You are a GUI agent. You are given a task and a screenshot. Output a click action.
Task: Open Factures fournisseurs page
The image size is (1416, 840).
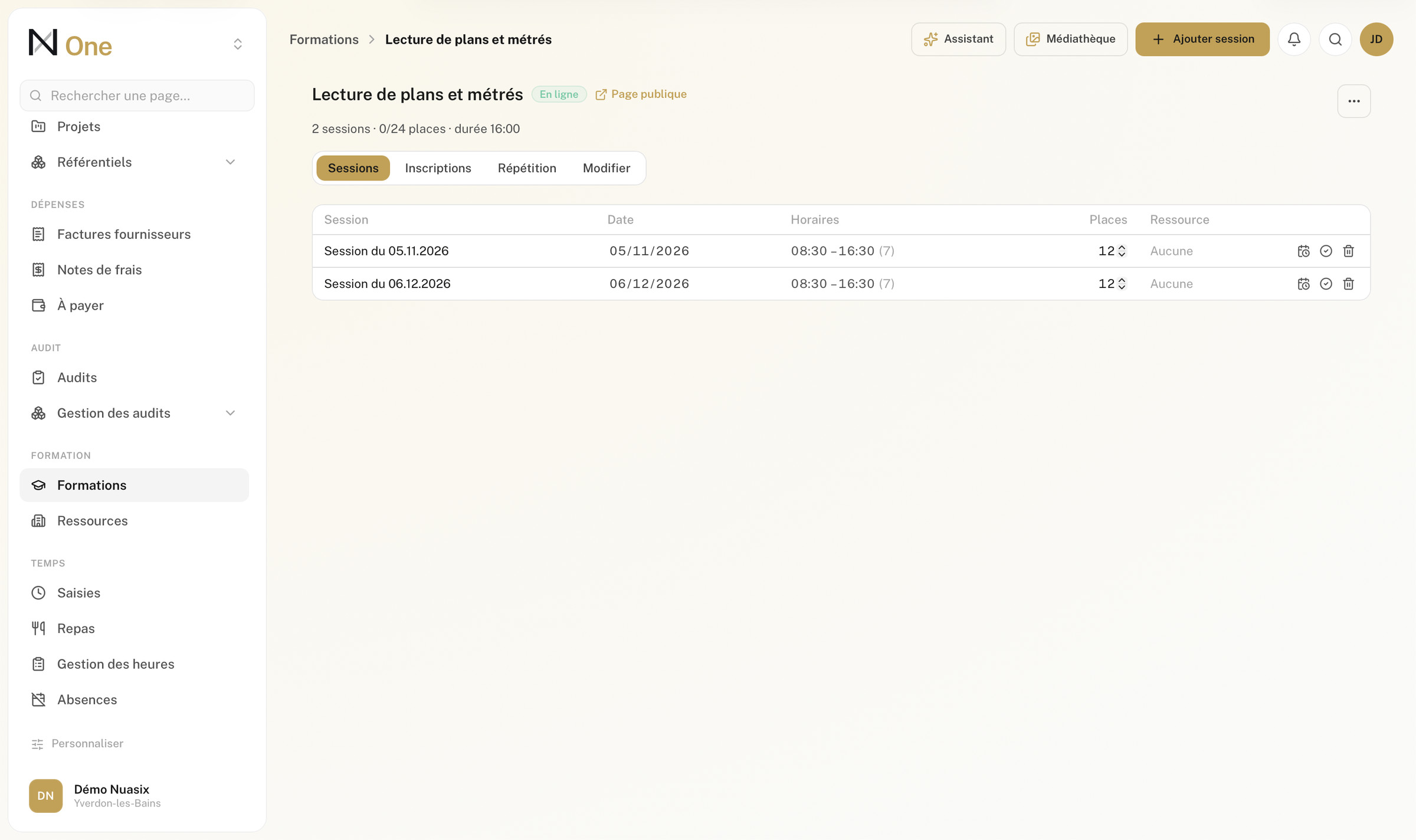point(135,234)
